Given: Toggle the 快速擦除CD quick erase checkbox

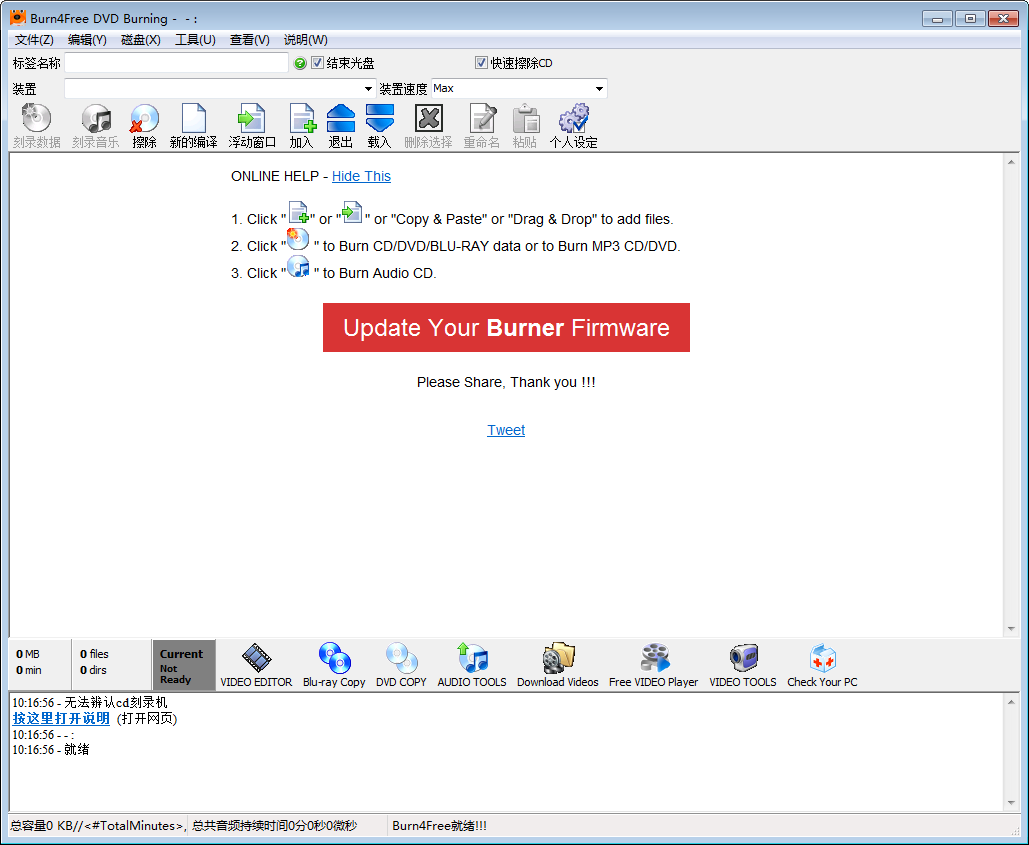Looking at the screenshot, I should [x=481, y=62].
